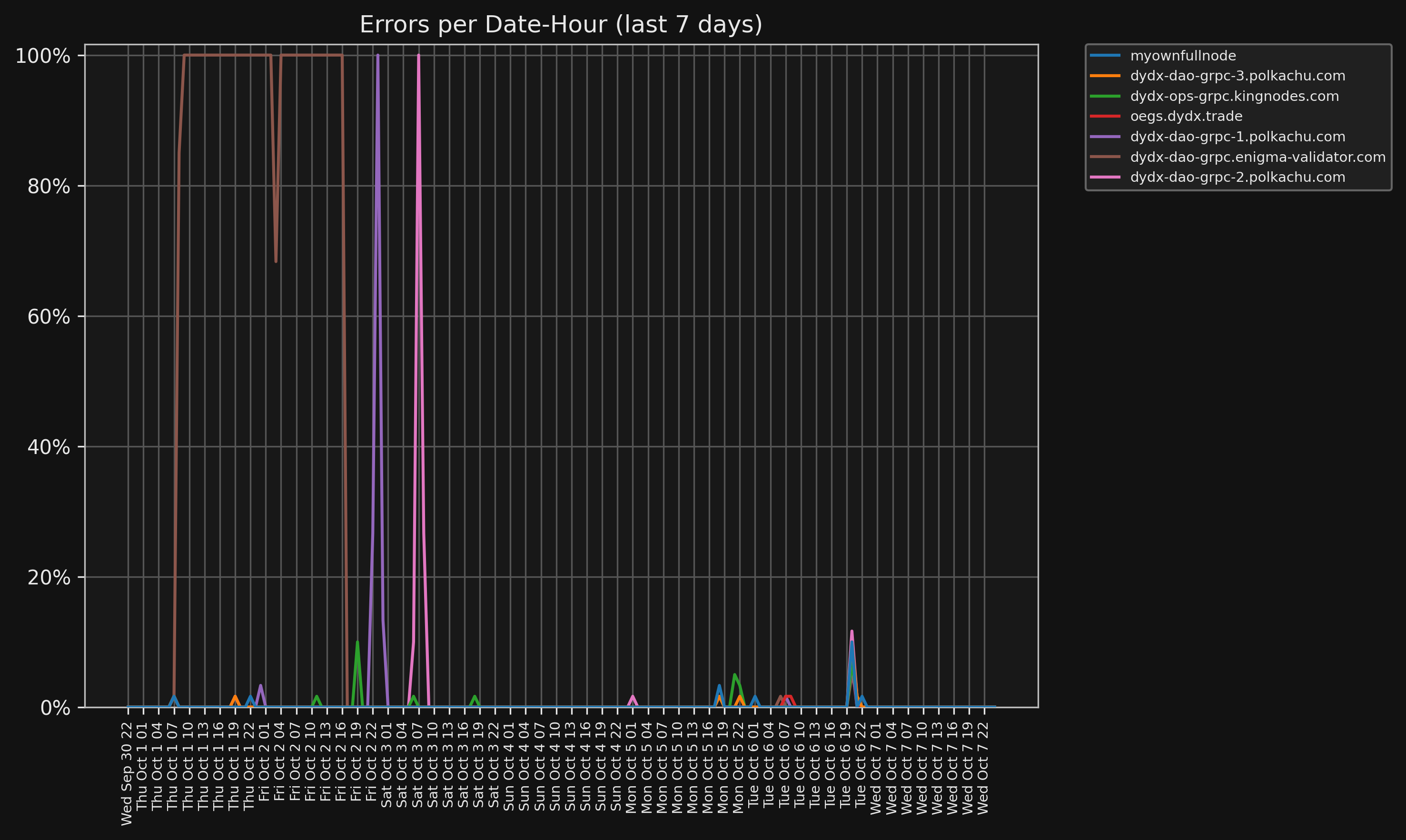Click the purple grpc-1 spike peak at 100%
Image resolution: width=1406 pixels, height=840 pixels.
click(377, 56)
